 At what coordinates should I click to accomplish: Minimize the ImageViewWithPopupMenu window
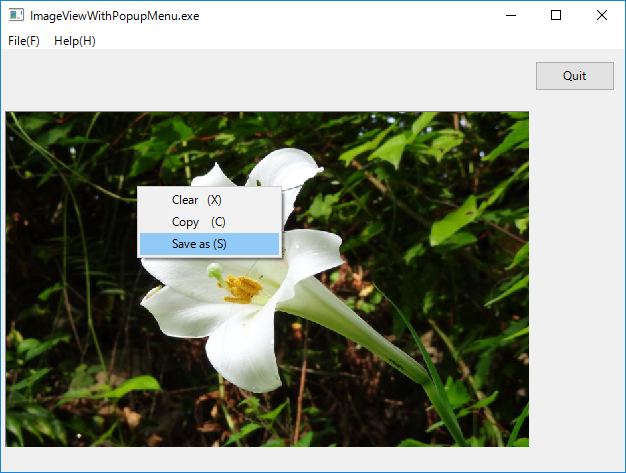tap(511, 16)
